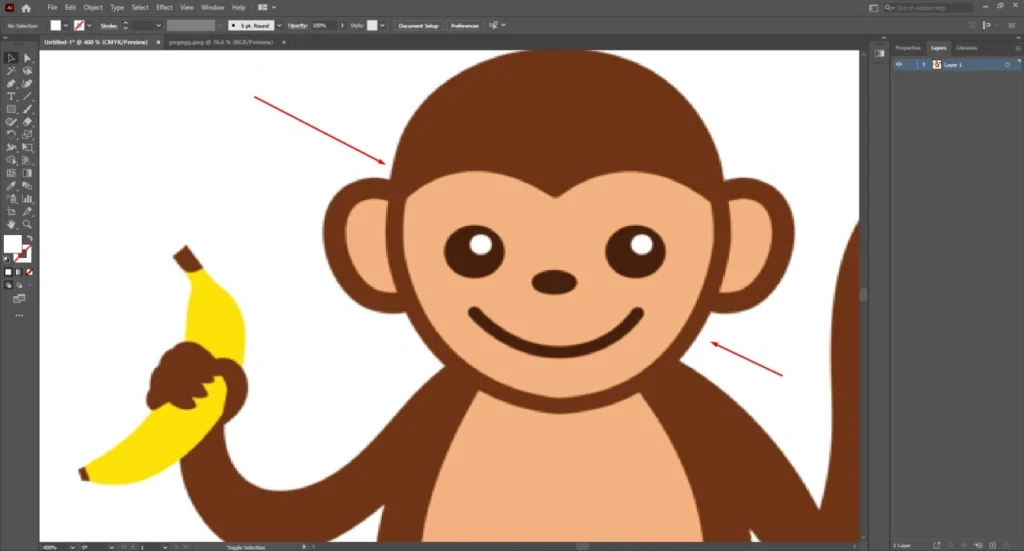Viewport: 1024px width, 551px height.
Task: Select the Curvature tool
Action: 27,84
